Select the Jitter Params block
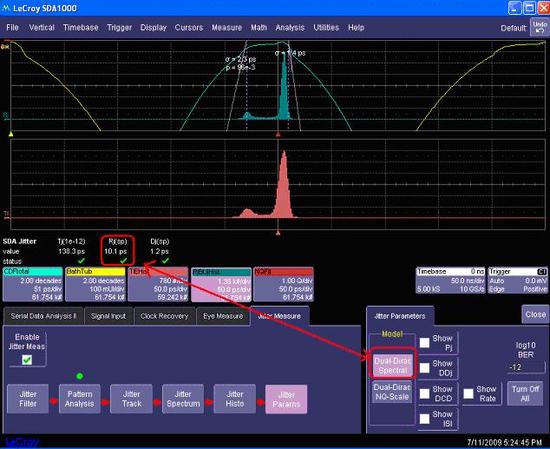Screen dimensions: 550x449 286,399
